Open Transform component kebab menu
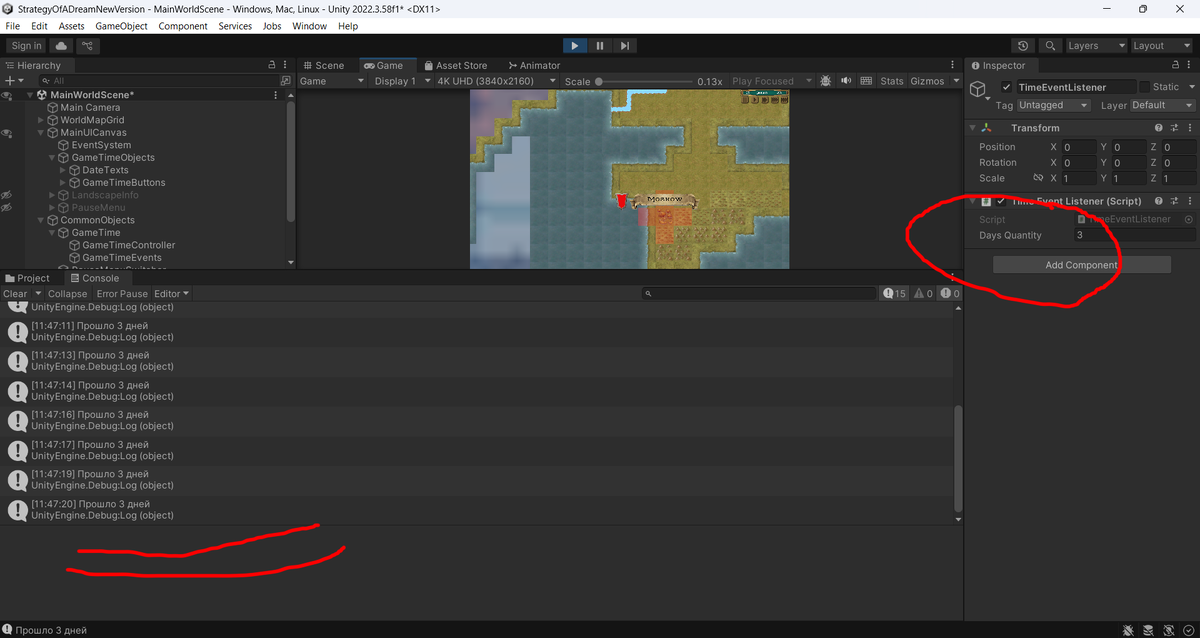Viewport: 1200px width, 638px height. point(1190,128)
